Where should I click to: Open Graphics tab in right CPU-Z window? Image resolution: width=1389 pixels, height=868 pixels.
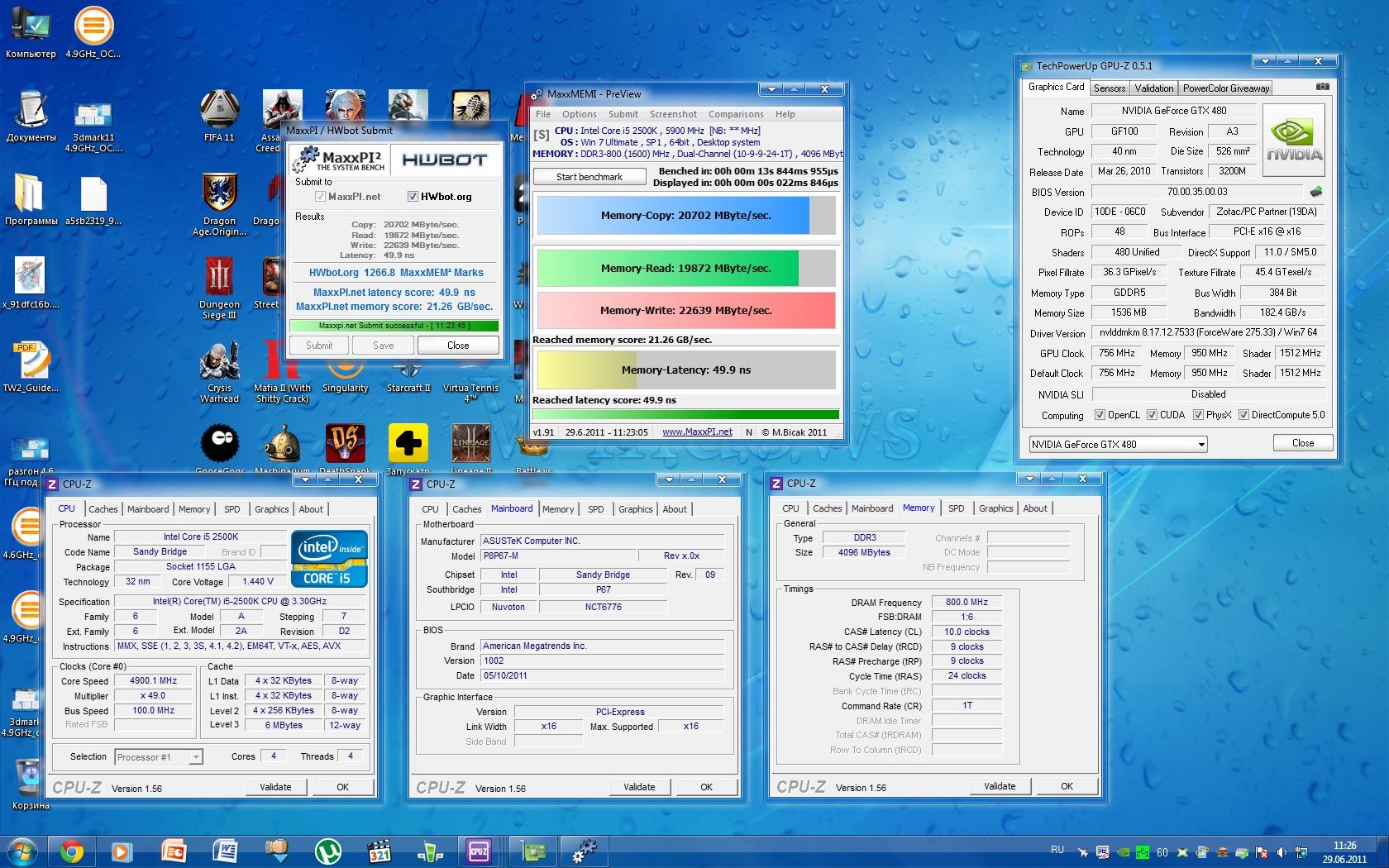point(996,508)
